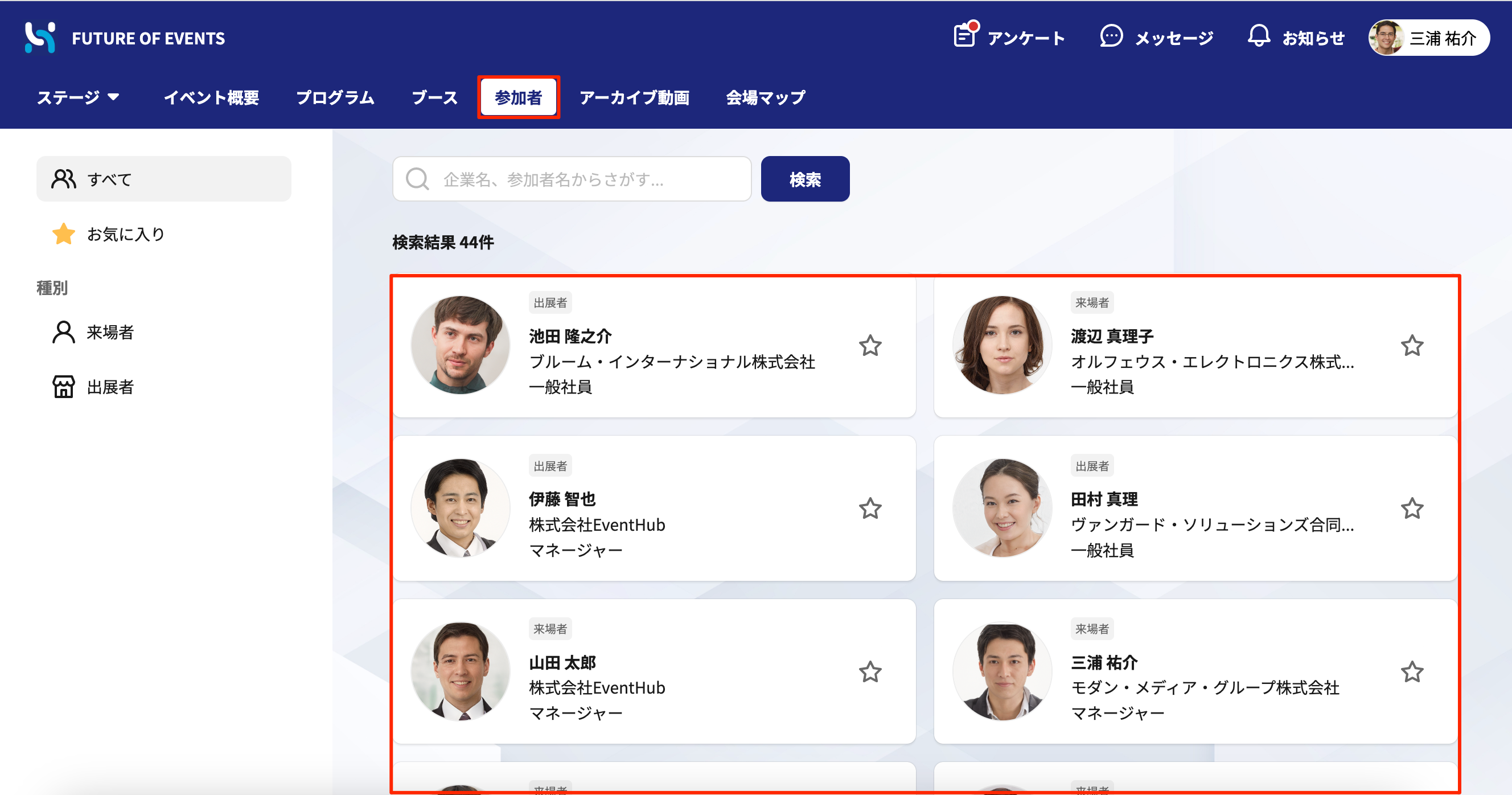The height and width of the screenshot is (795, 1512).
Task: Open お知らせ notifications link
Action: [1314, 38]
